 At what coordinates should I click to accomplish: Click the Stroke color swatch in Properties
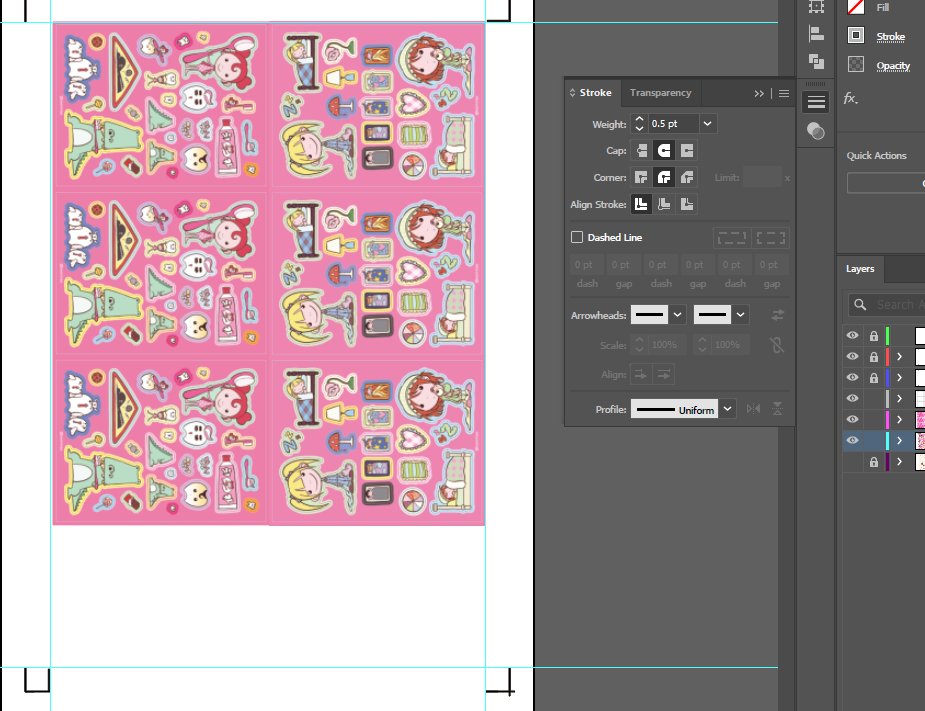pyautogui.click(x=856, y=35)
